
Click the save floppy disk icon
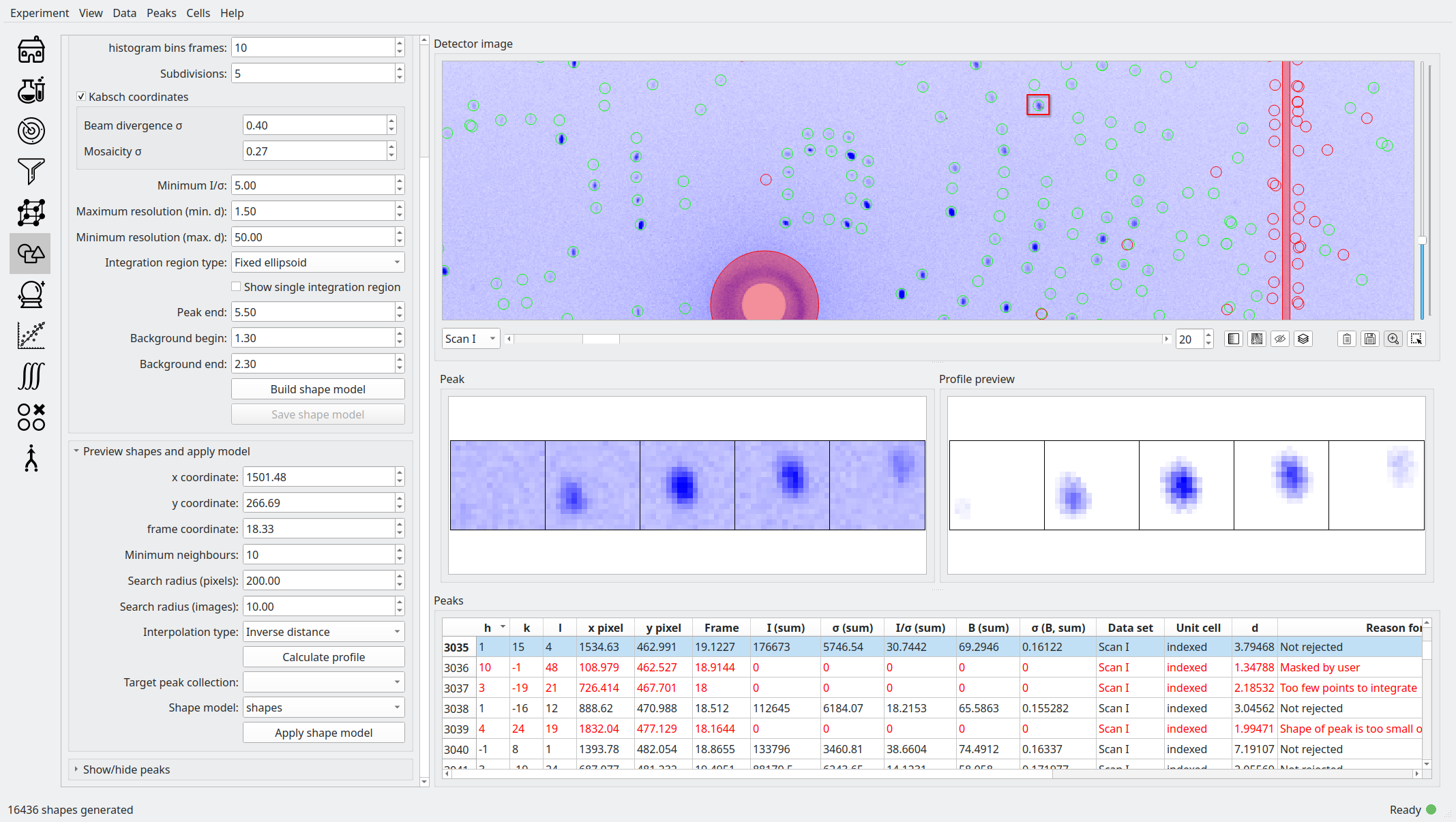pyautogui.click(x=1370, y=339)
